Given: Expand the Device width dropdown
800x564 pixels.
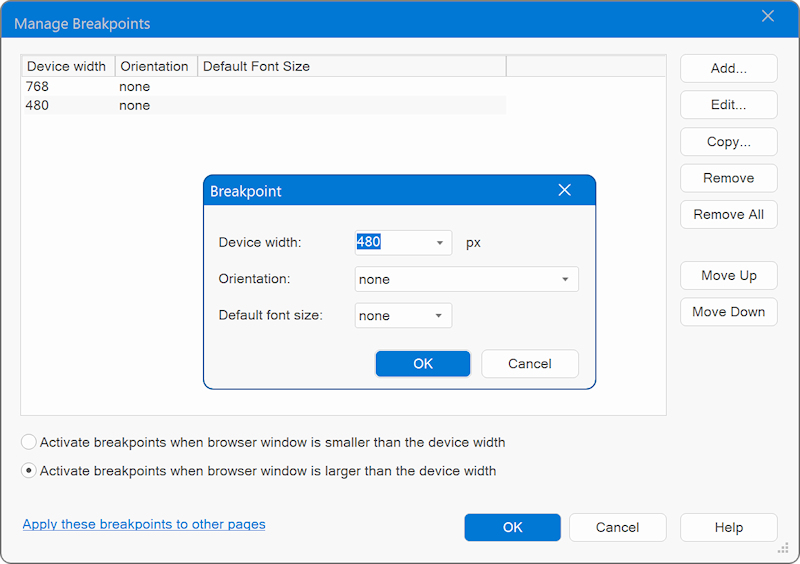Looking at the screenshot, I should 439,243.
